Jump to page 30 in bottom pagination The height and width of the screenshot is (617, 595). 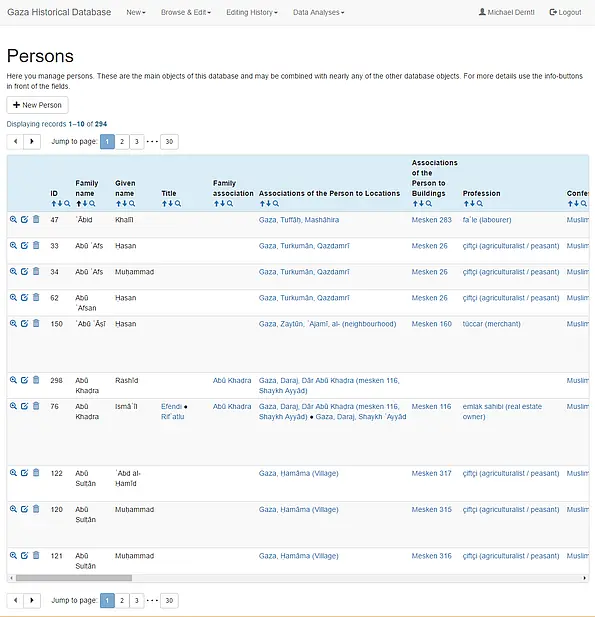point(169,600)
